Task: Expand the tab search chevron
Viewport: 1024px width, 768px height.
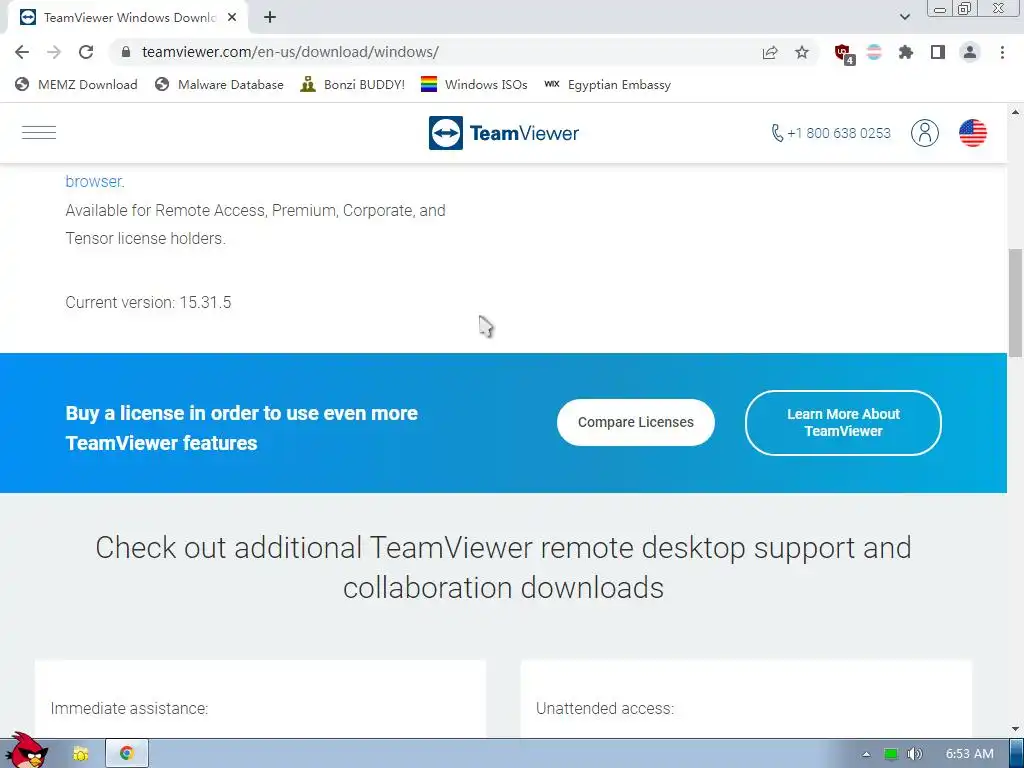Action: click(x=904, y=17)
